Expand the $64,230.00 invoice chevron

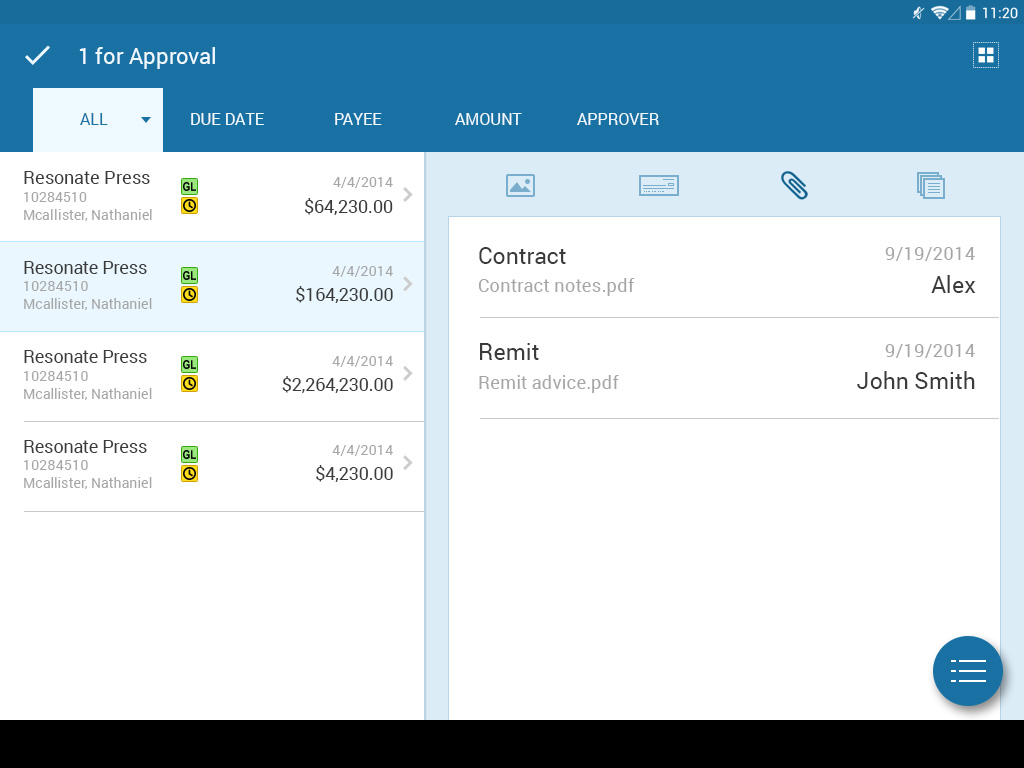(x=407, y=195)
